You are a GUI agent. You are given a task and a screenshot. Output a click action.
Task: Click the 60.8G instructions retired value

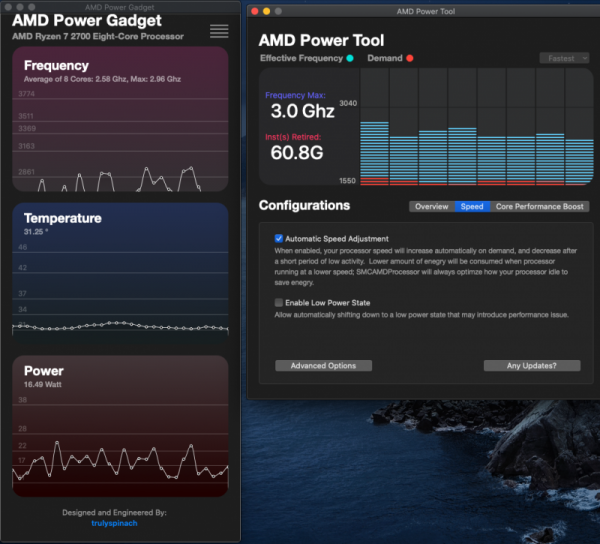point(297,152)
